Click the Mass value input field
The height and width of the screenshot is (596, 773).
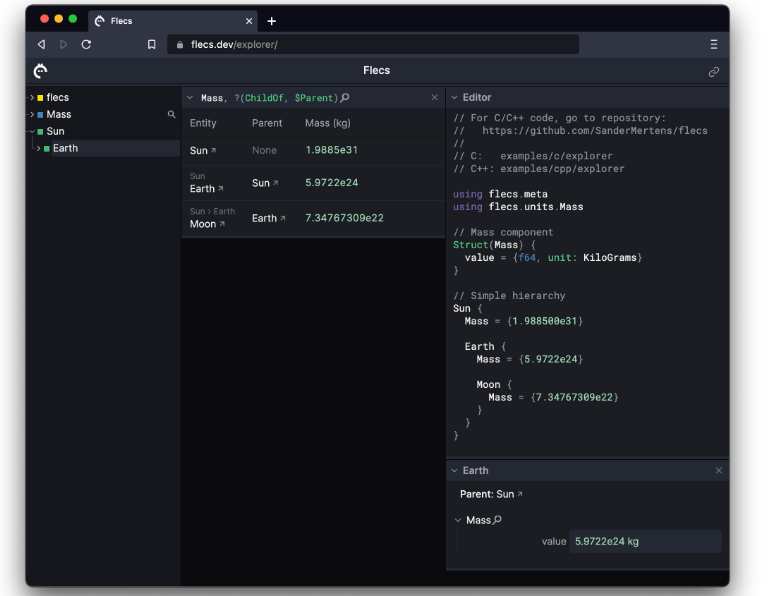click(645, 541)
